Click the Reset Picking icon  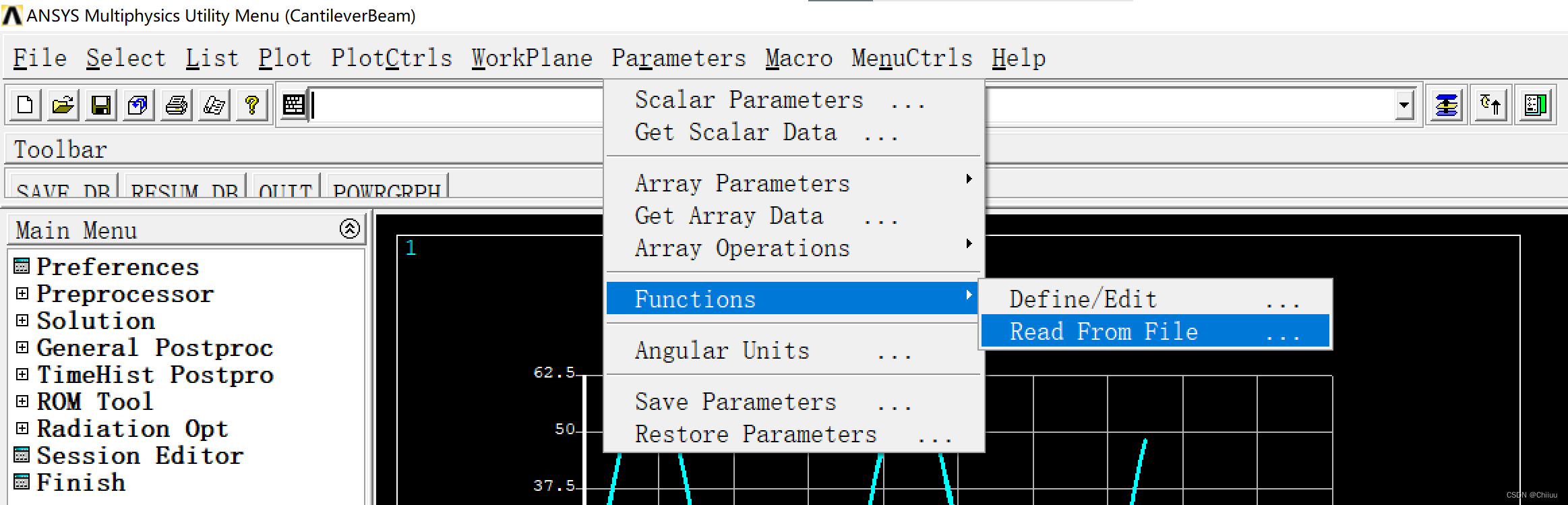click(1490, 105)
